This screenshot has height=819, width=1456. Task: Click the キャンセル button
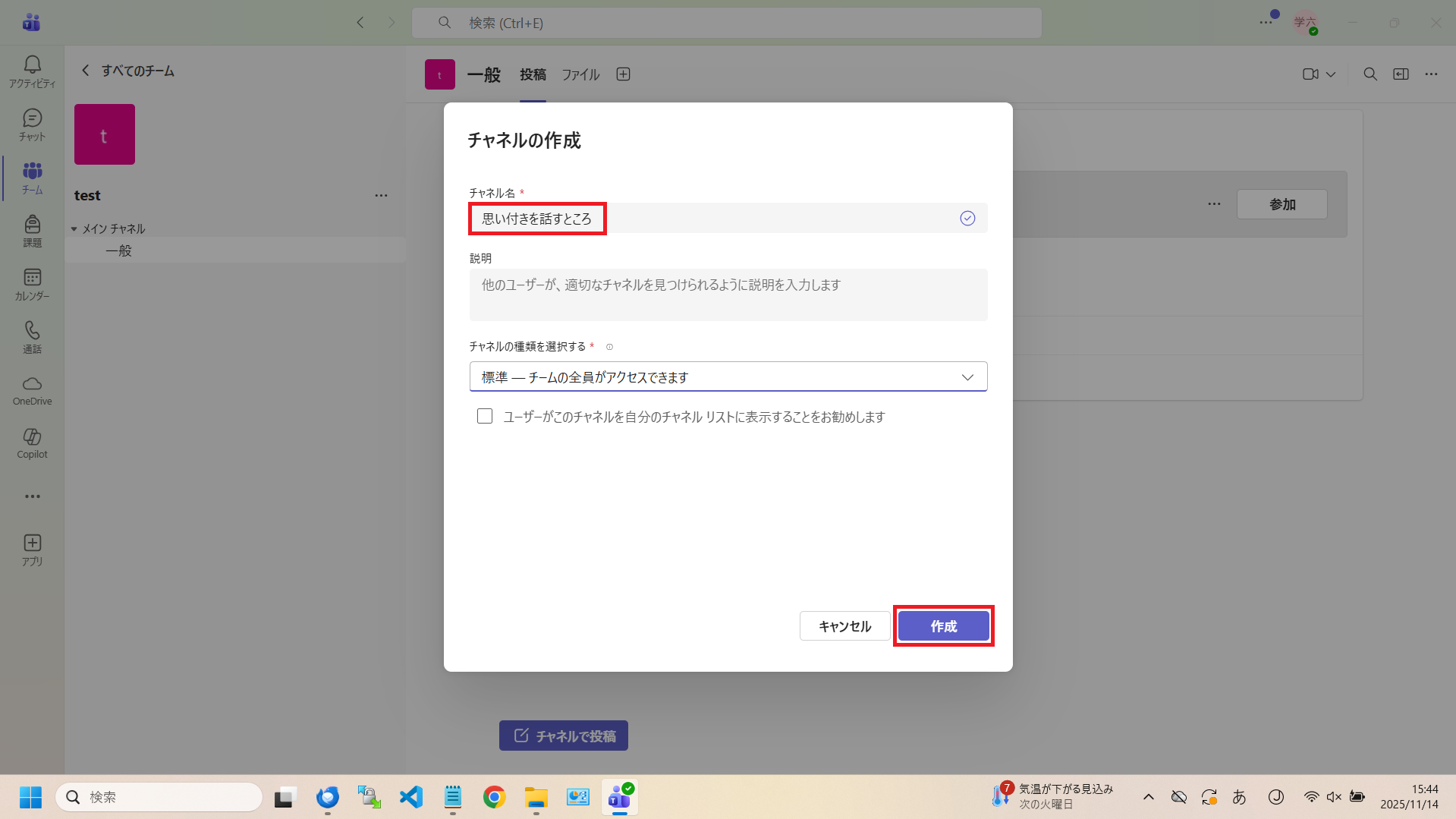click(x=844, y=626)
